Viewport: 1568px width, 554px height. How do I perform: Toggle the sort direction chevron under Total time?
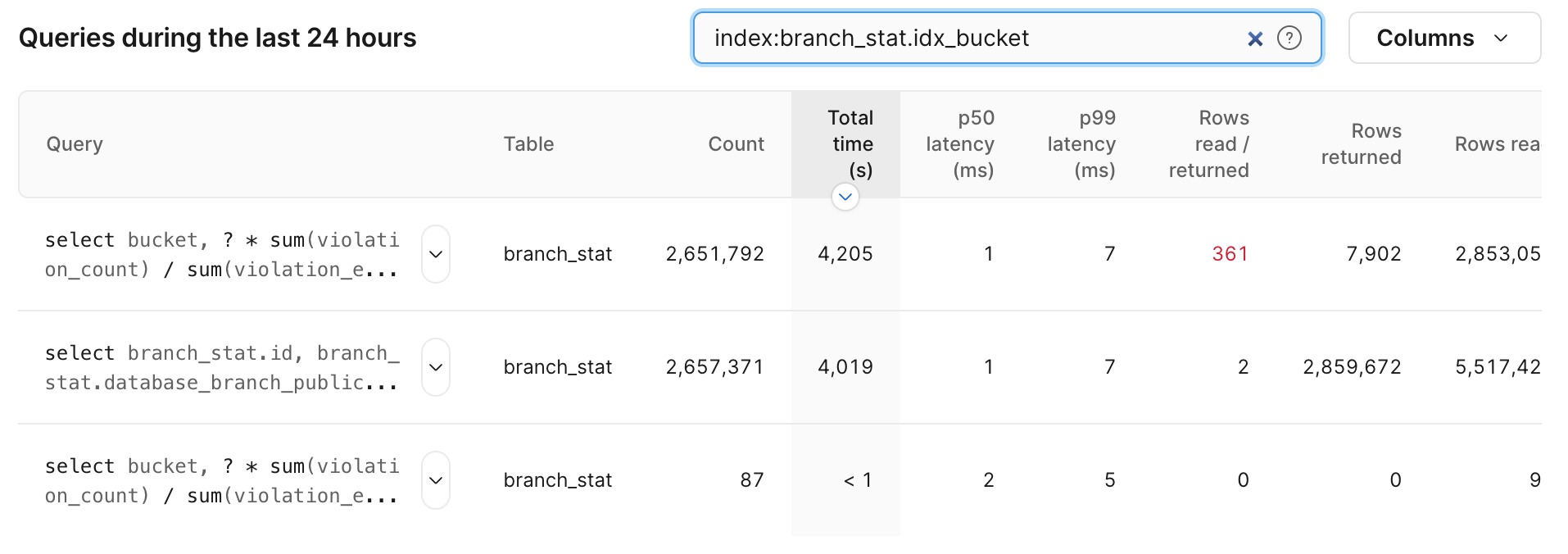(x=845, y=197)
